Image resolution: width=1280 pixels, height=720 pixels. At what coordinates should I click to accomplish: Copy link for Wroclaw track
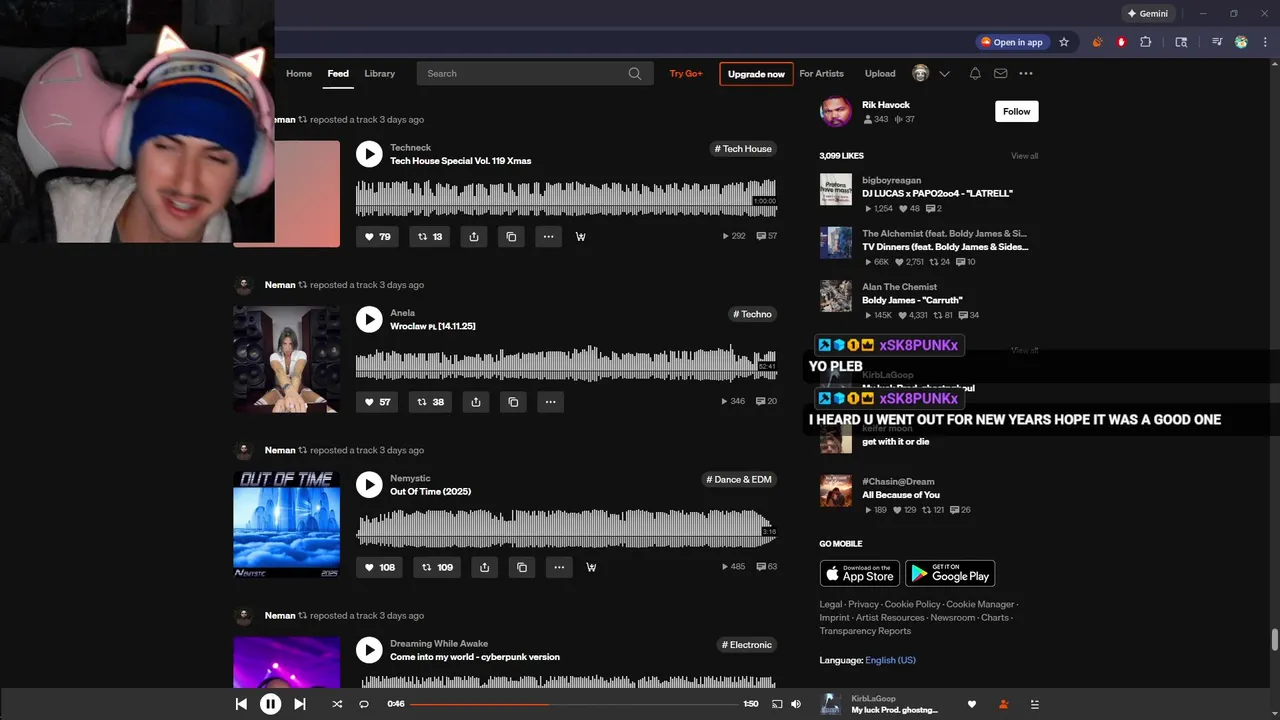[x=513, y=402]
